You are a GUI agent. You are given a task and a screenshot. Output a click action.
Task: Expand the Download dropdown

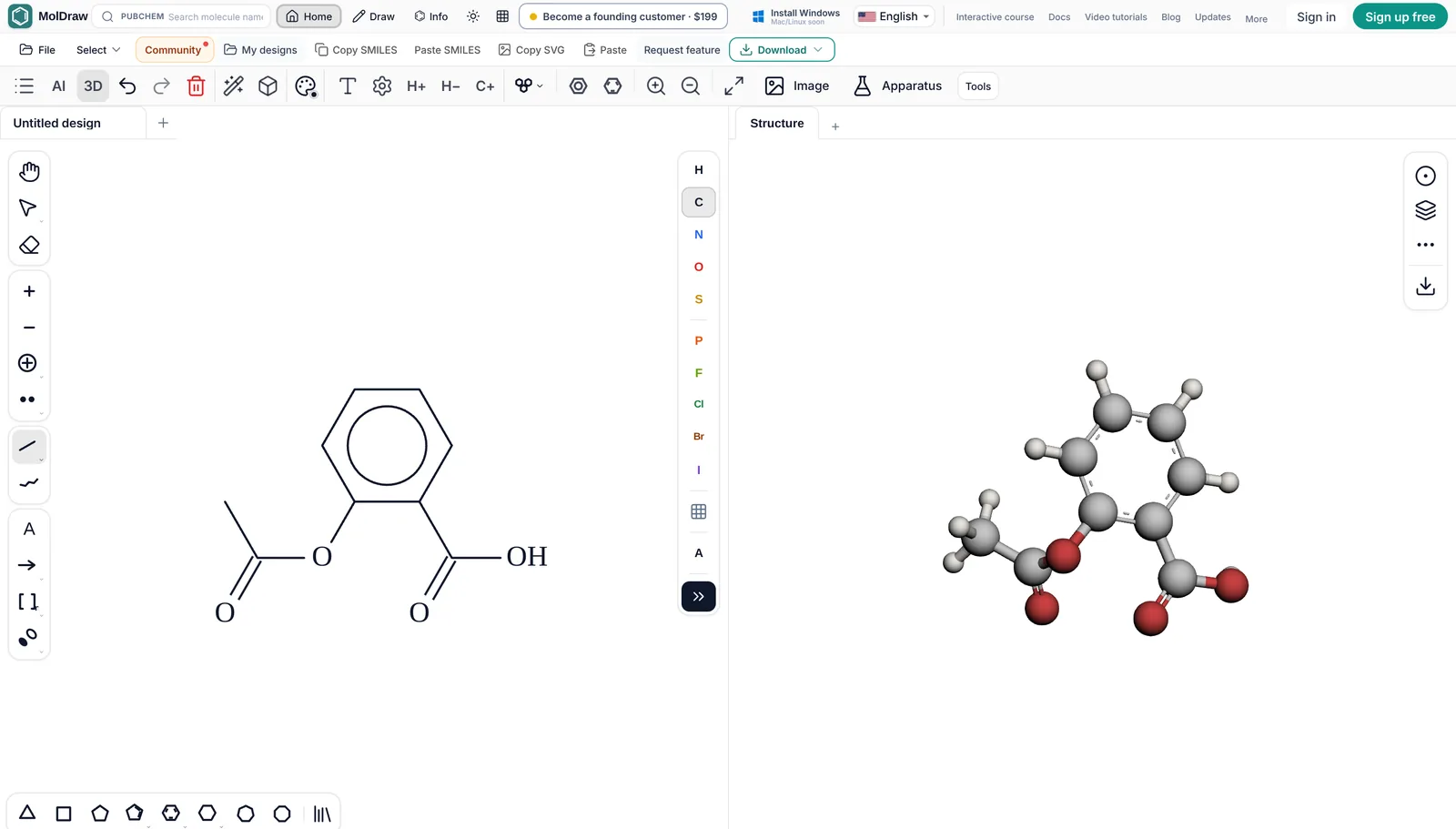782,50
